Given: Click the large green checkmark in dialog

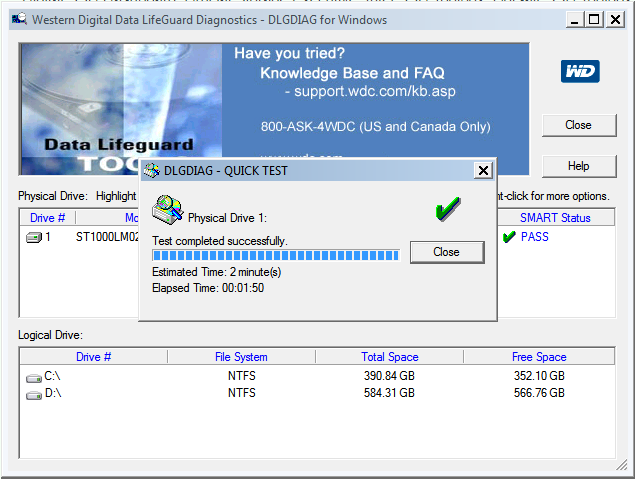Looking at the screenshot, I should [448, 209].
